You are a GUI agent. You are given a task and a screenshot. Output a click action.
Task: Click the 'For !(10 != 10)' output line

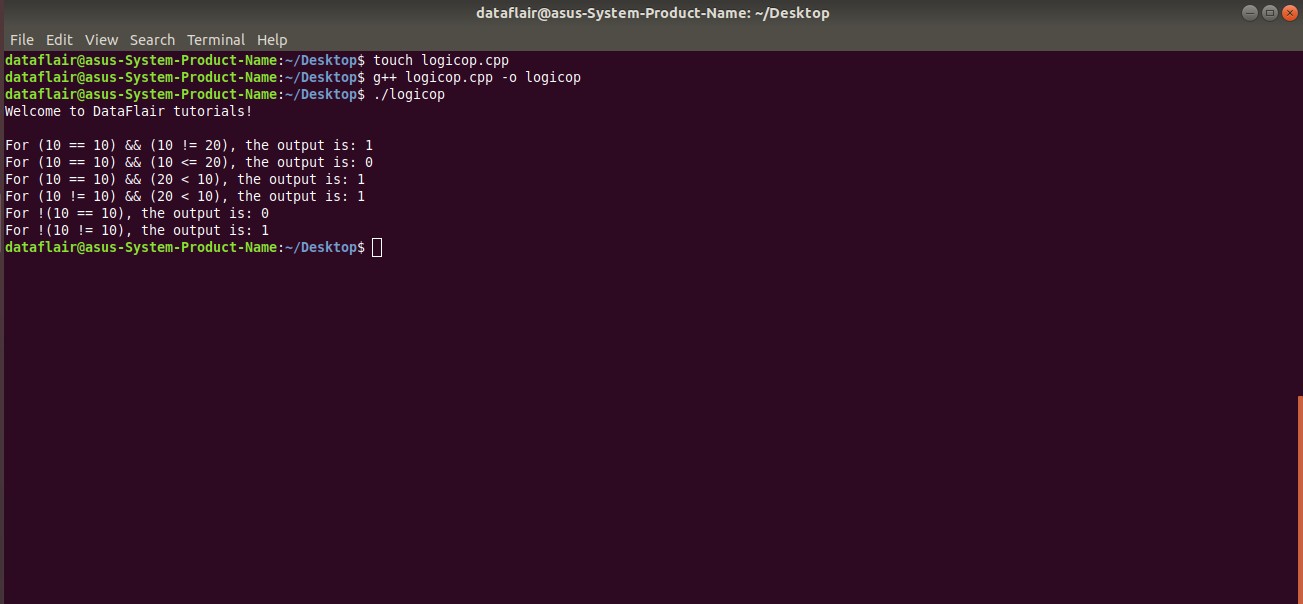137,230
